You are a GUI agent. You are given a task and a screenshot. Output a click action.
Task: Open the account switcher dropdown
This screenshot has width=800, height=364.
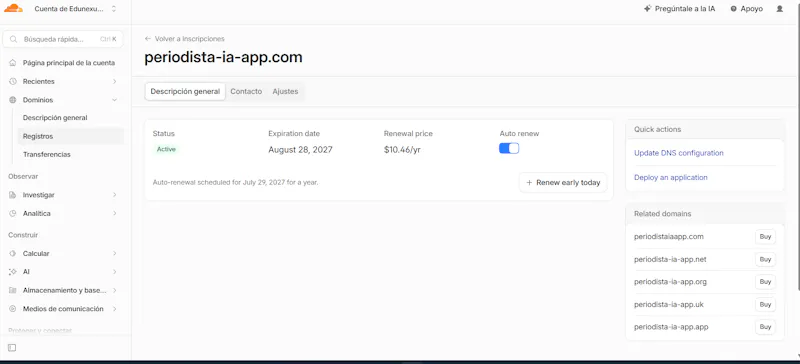[76, 9]
